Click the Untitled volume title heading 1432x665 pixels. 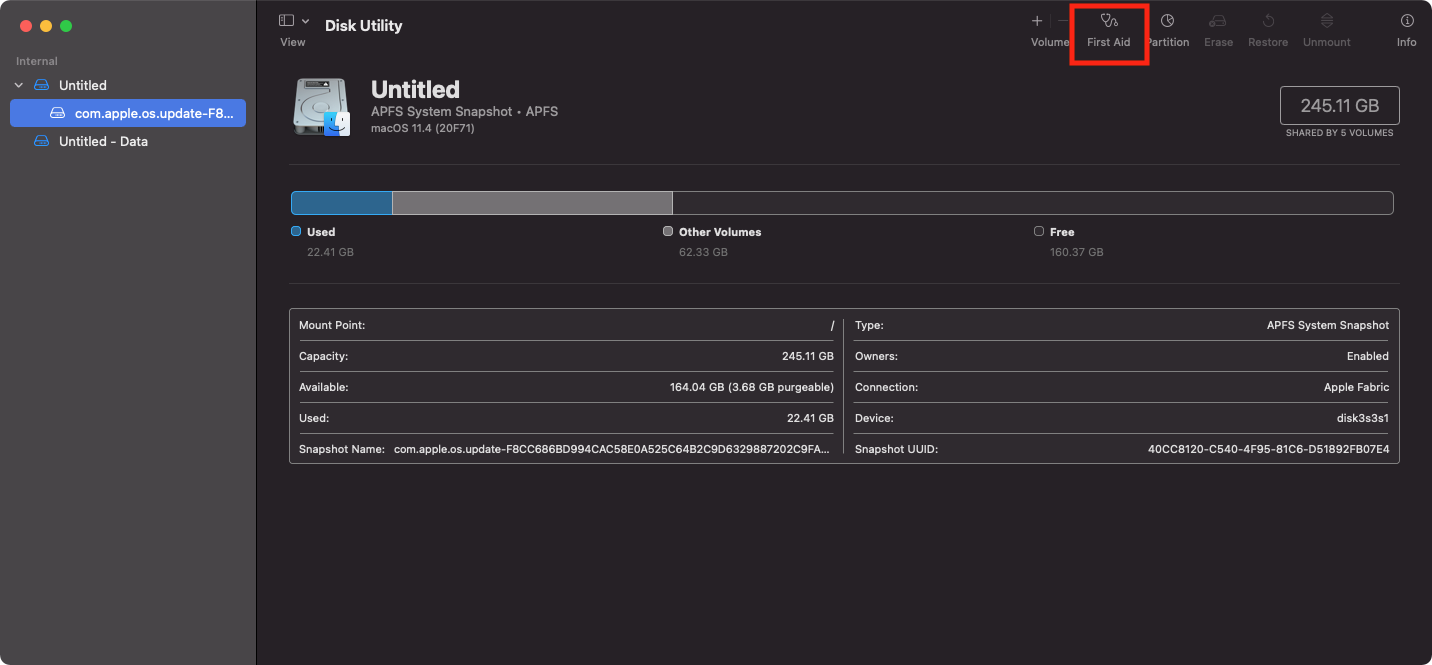(415, 89)
